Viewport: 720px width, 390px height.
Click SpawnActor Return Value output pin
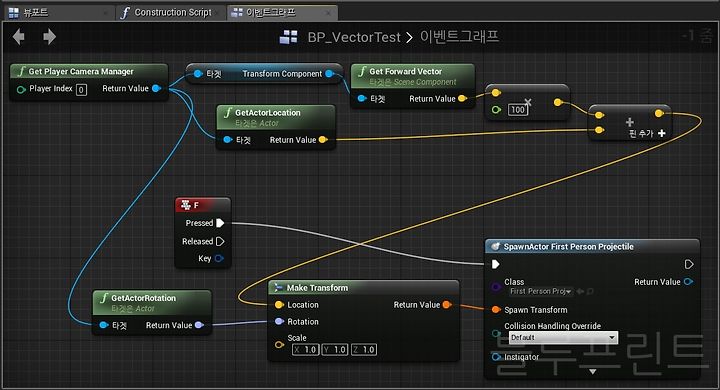click(x=688, y=282)
